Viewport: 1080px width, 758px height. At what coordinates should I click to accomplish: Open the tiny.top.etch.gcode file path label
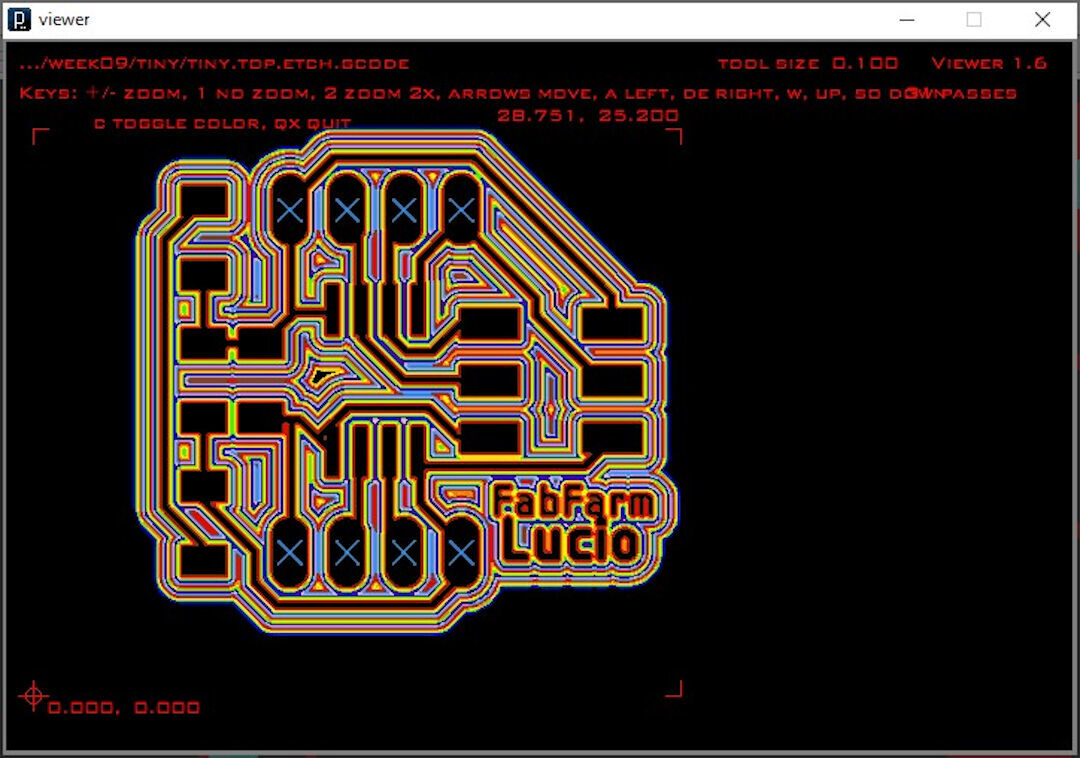(215, 62)
